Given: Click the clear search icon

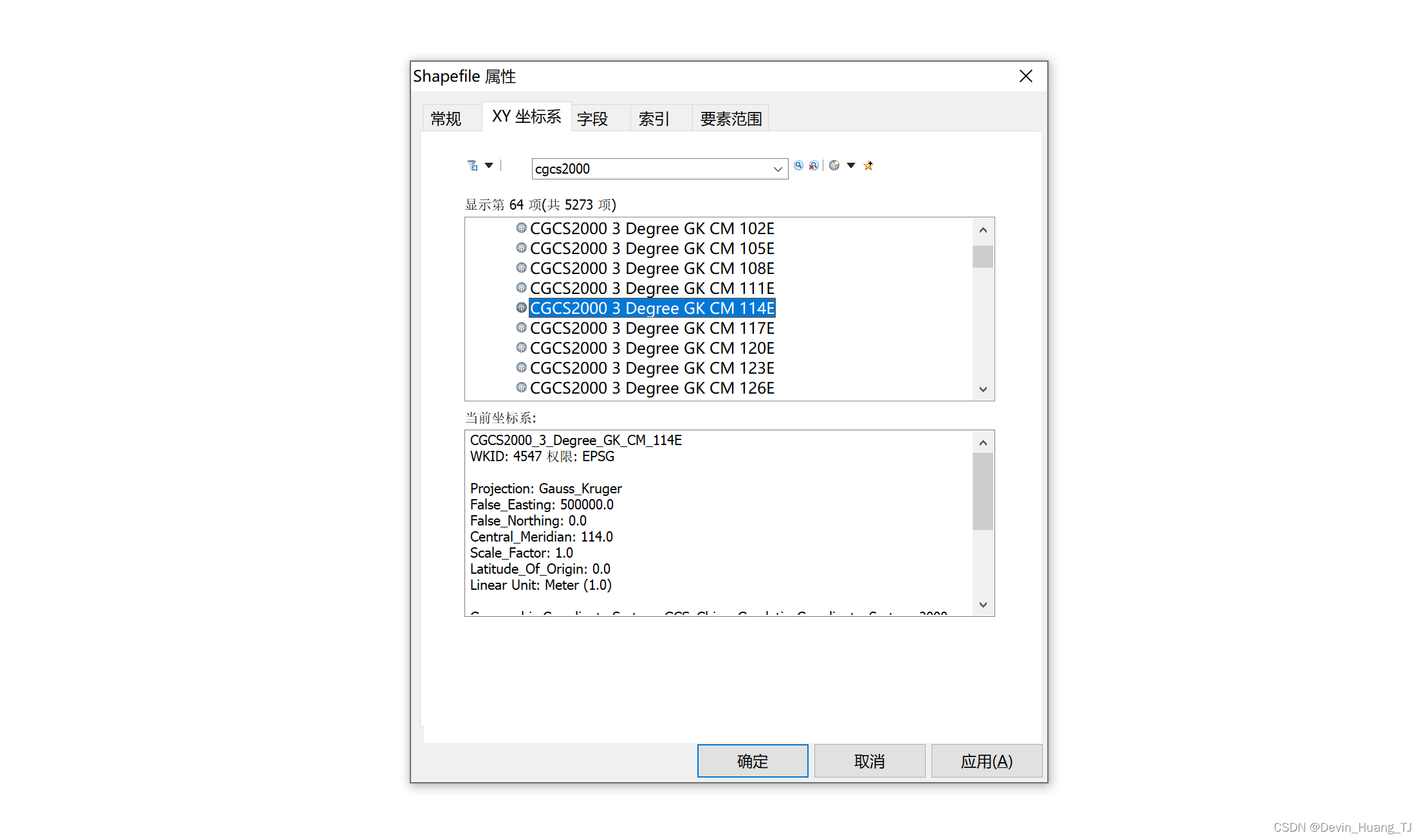Looking at the screenshot, I should click(x=814, y=165).
